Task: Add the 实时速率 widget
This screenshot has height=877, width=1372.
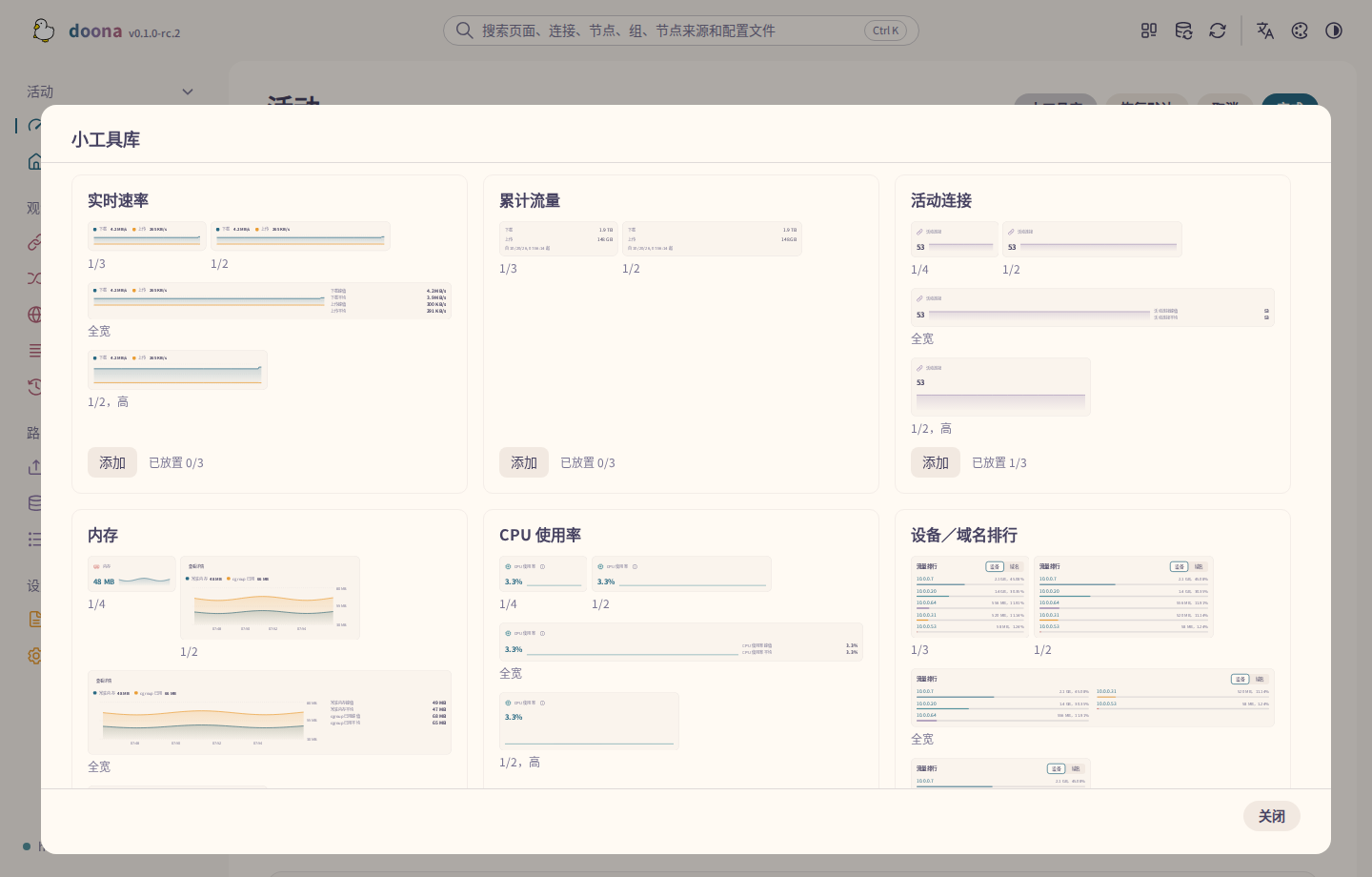Action: (x=112, y=462)
